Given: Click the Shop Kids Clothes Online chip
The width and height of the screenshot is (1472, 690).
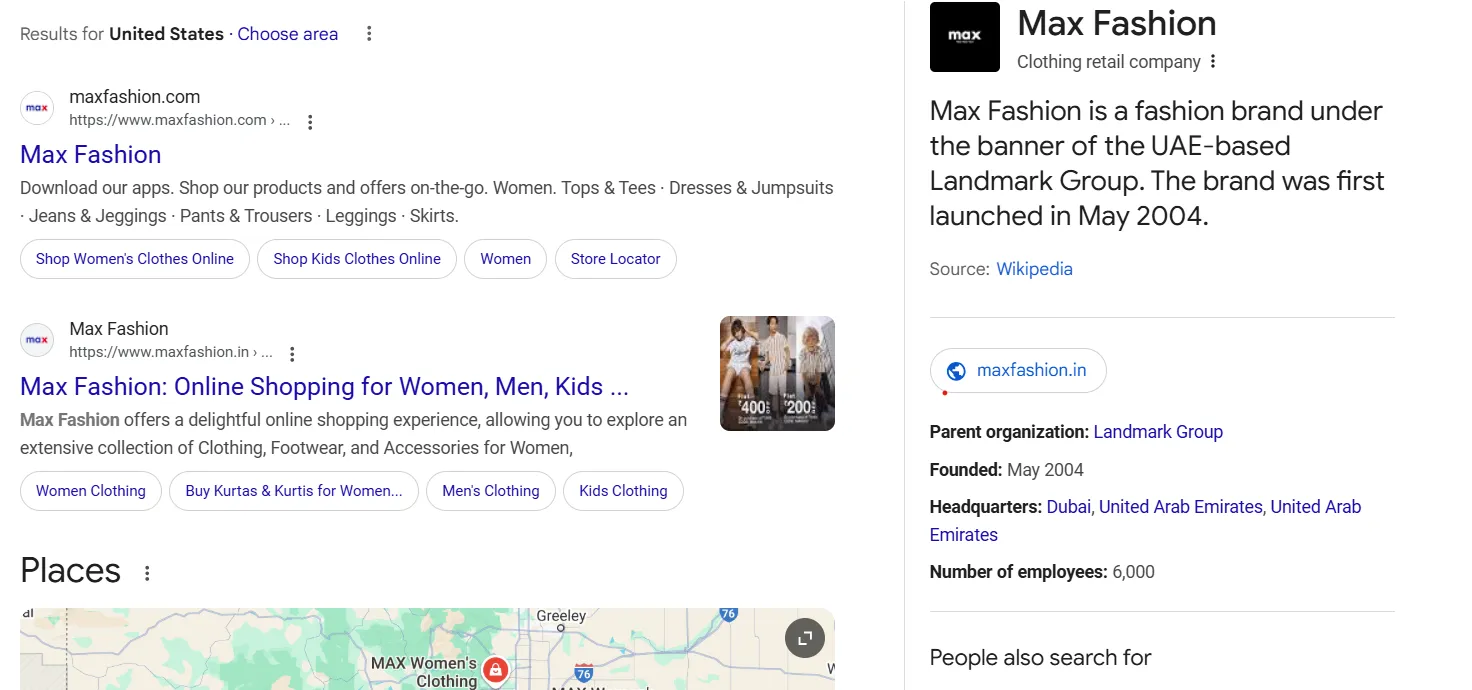Looking at the screenshot, I should coord(356,258).
